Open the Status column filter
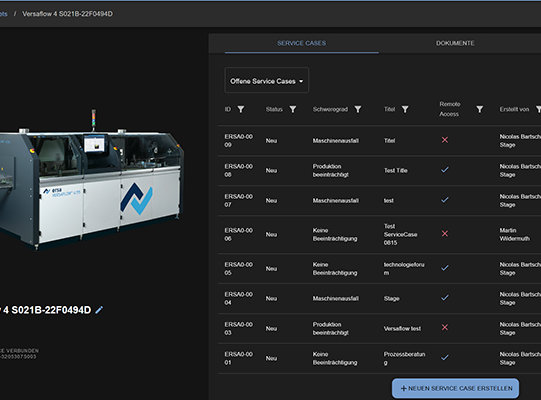The width and height of the screenshot is (541, 400). pos(293,109)
